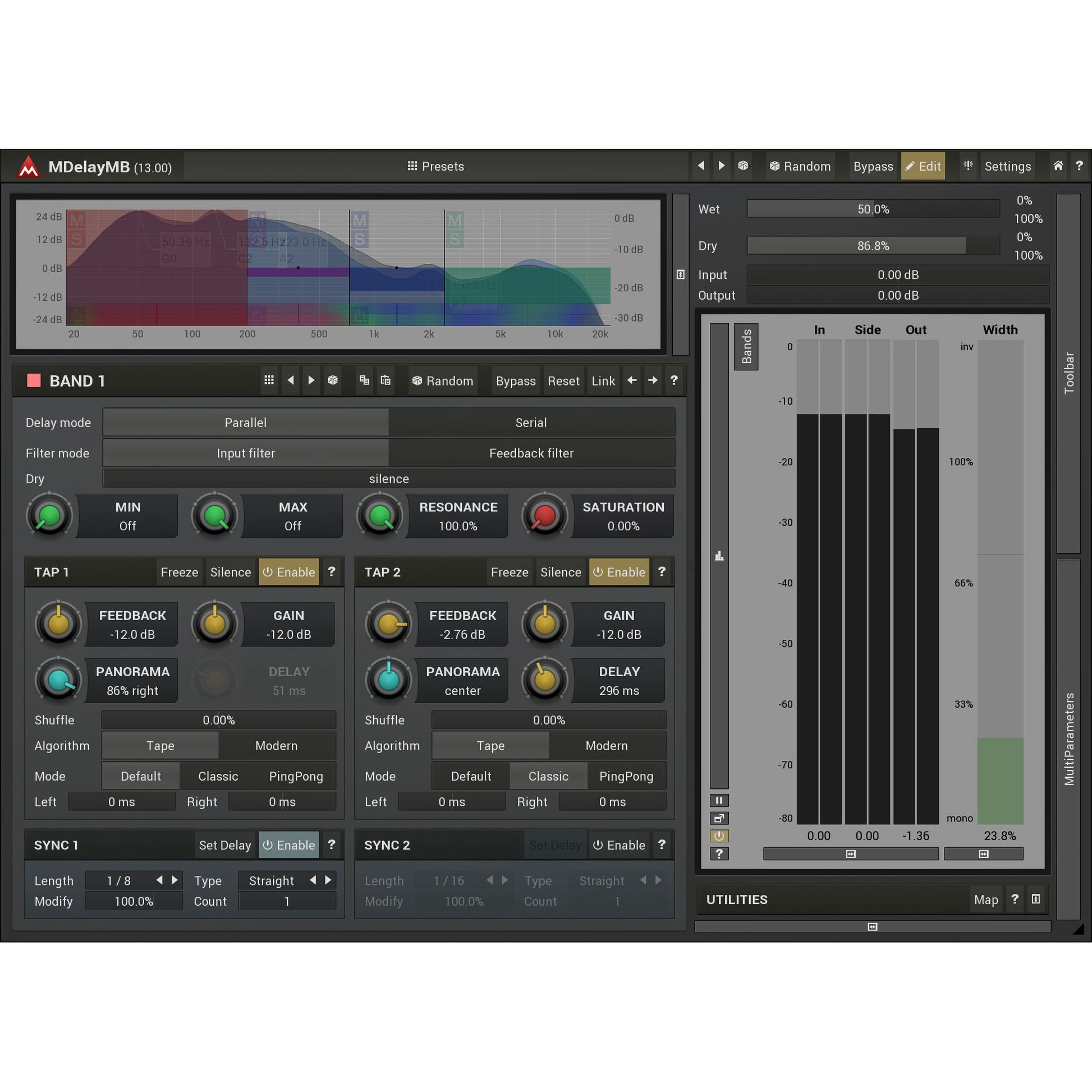Image resolution: width=1092 pixels, height=1092 pixels.
Task: Click the Utilities panel question mark help
Action: 1015,900
